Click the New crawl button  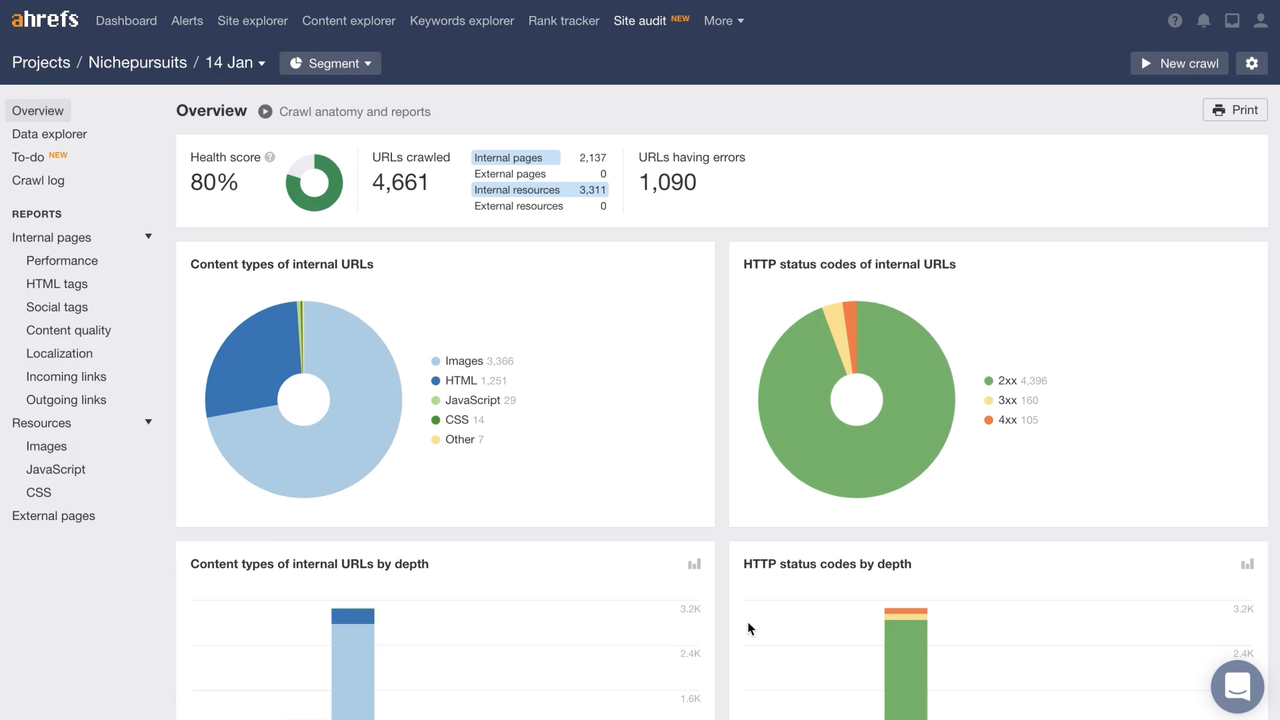(x=1179, y=63)
